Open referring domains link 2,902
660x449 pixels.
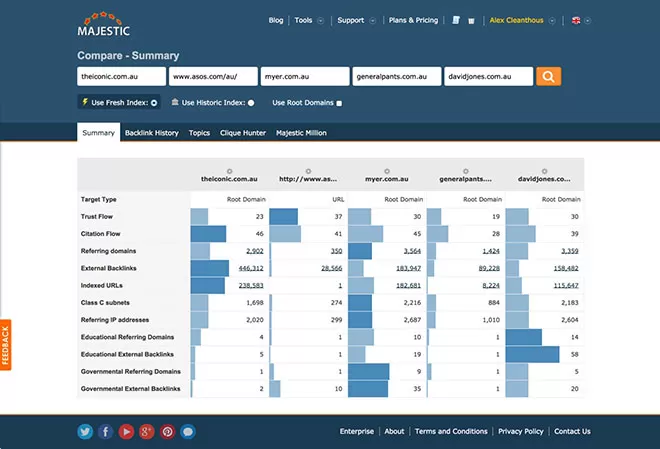255,251
